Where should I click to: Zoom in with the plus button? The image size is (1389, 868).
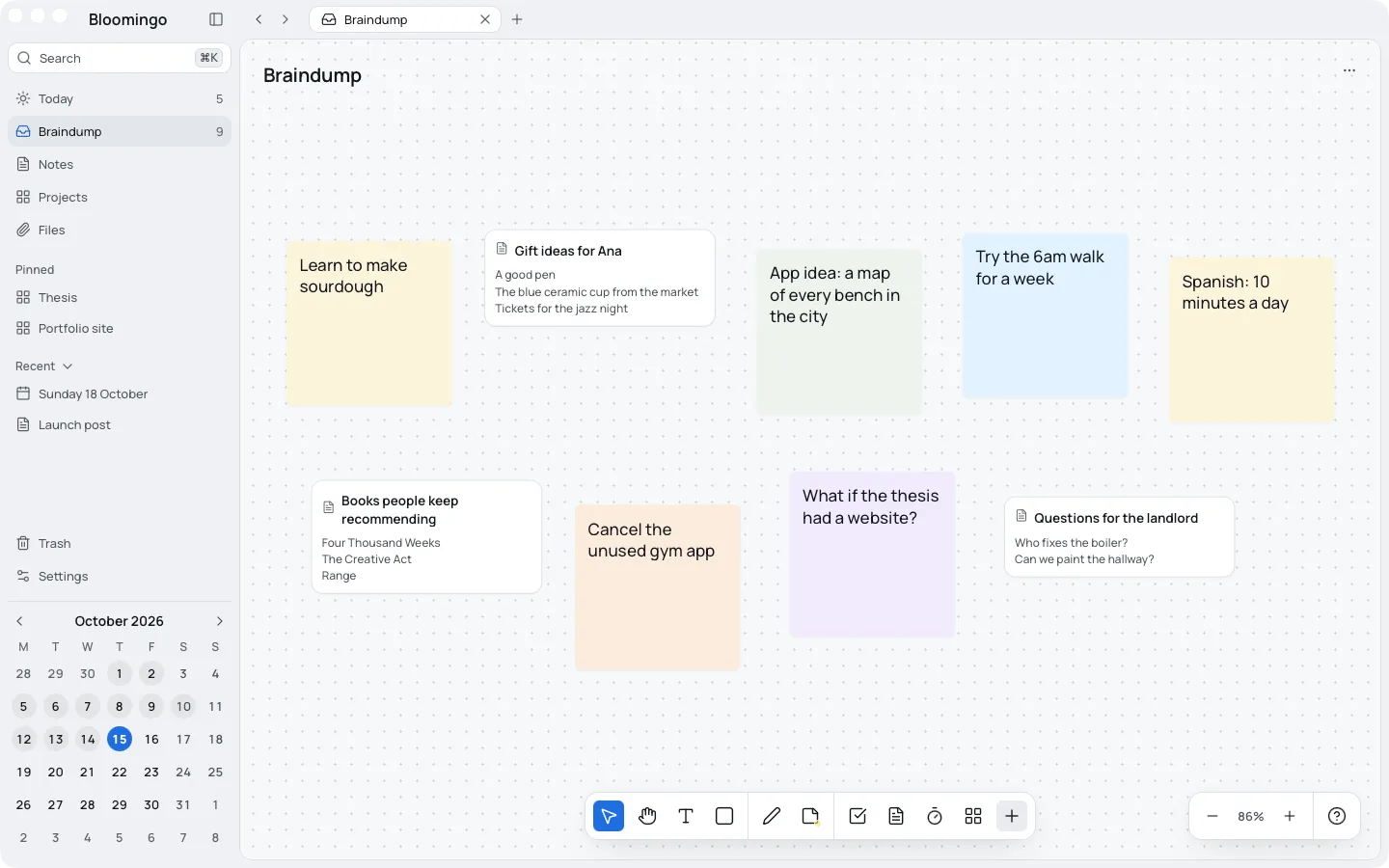(1290, 816)
